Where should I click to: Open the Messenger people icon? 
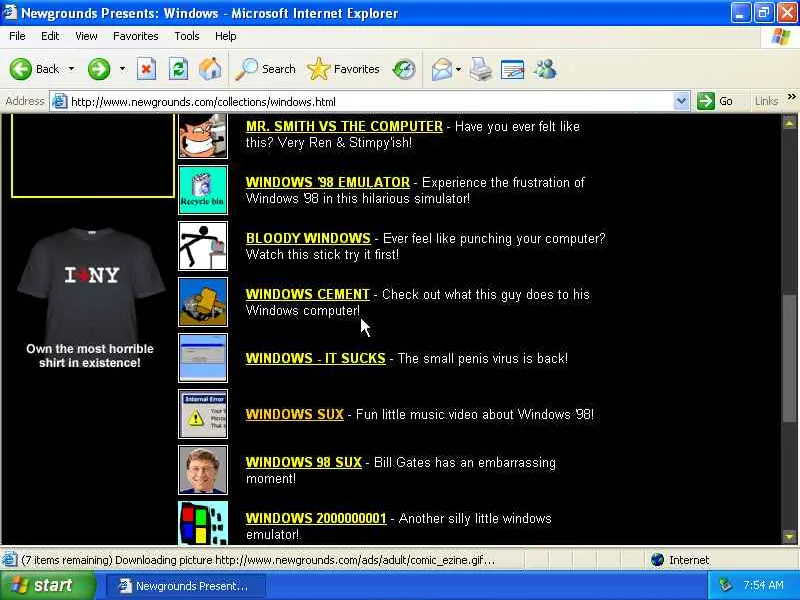[545, 69]
